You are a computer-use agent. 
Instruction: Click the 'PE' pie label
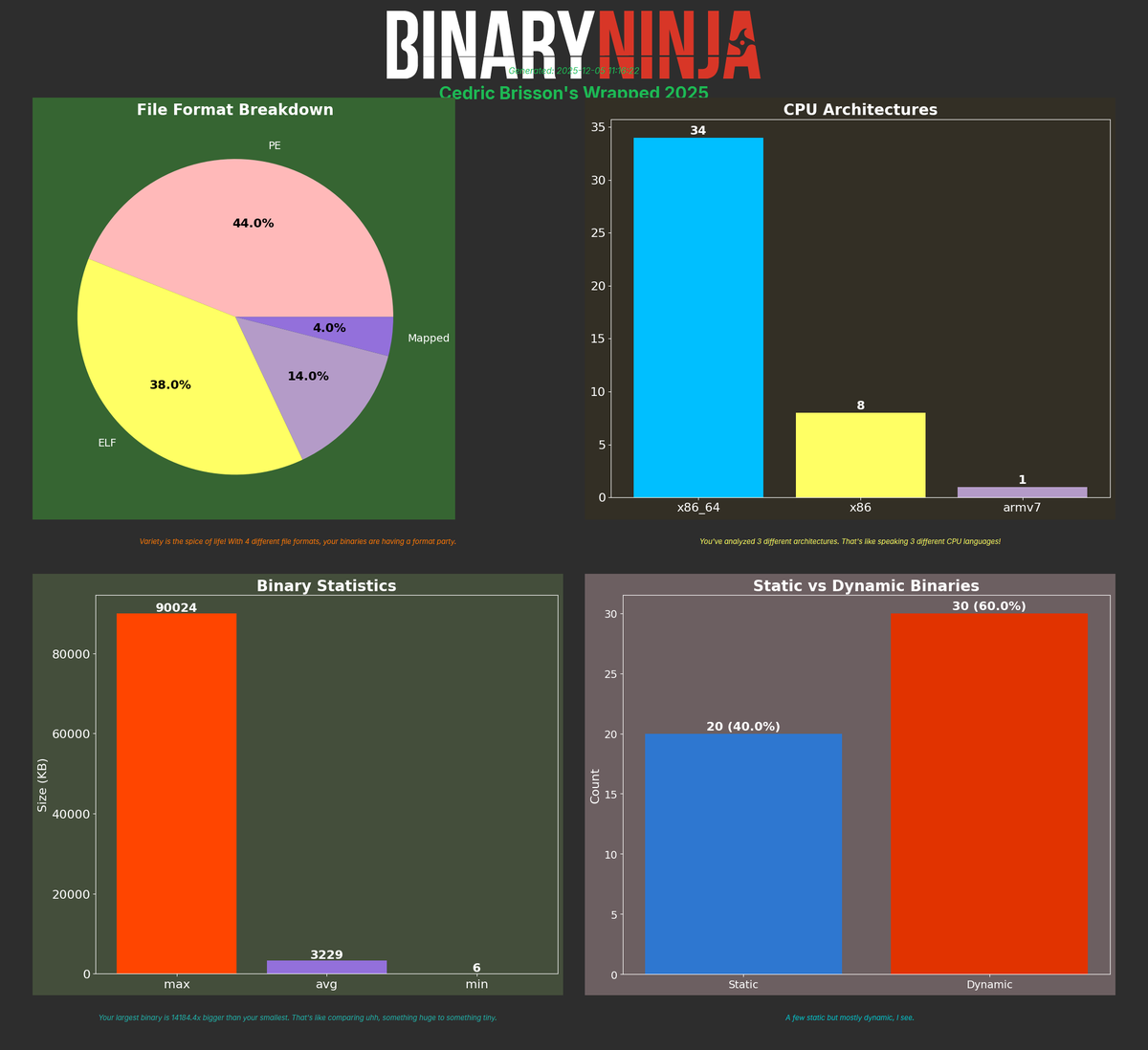[275, 146]
